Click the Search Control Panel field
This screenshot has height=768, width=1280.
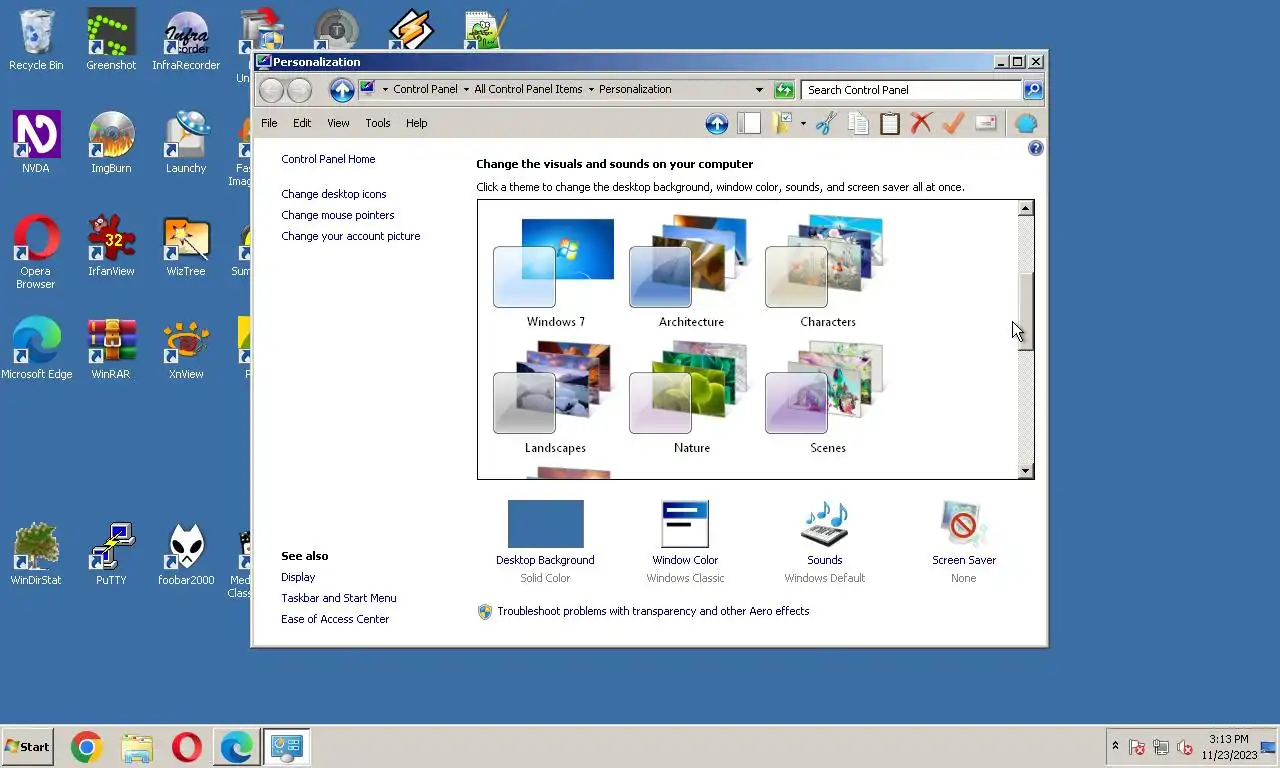(911, 90)
